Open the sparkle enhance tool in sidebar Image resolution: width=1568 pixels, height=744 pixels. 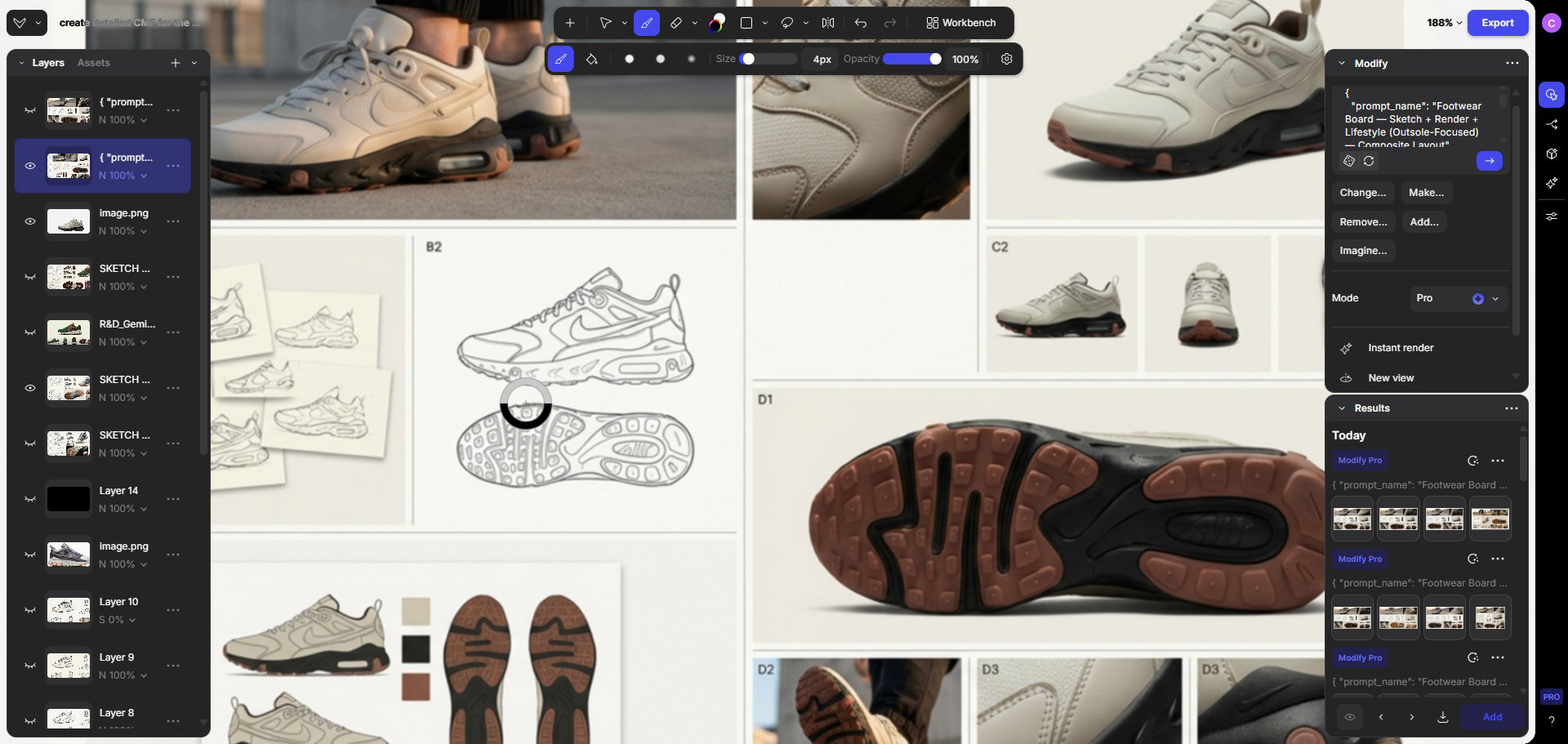coord(1551,183)
